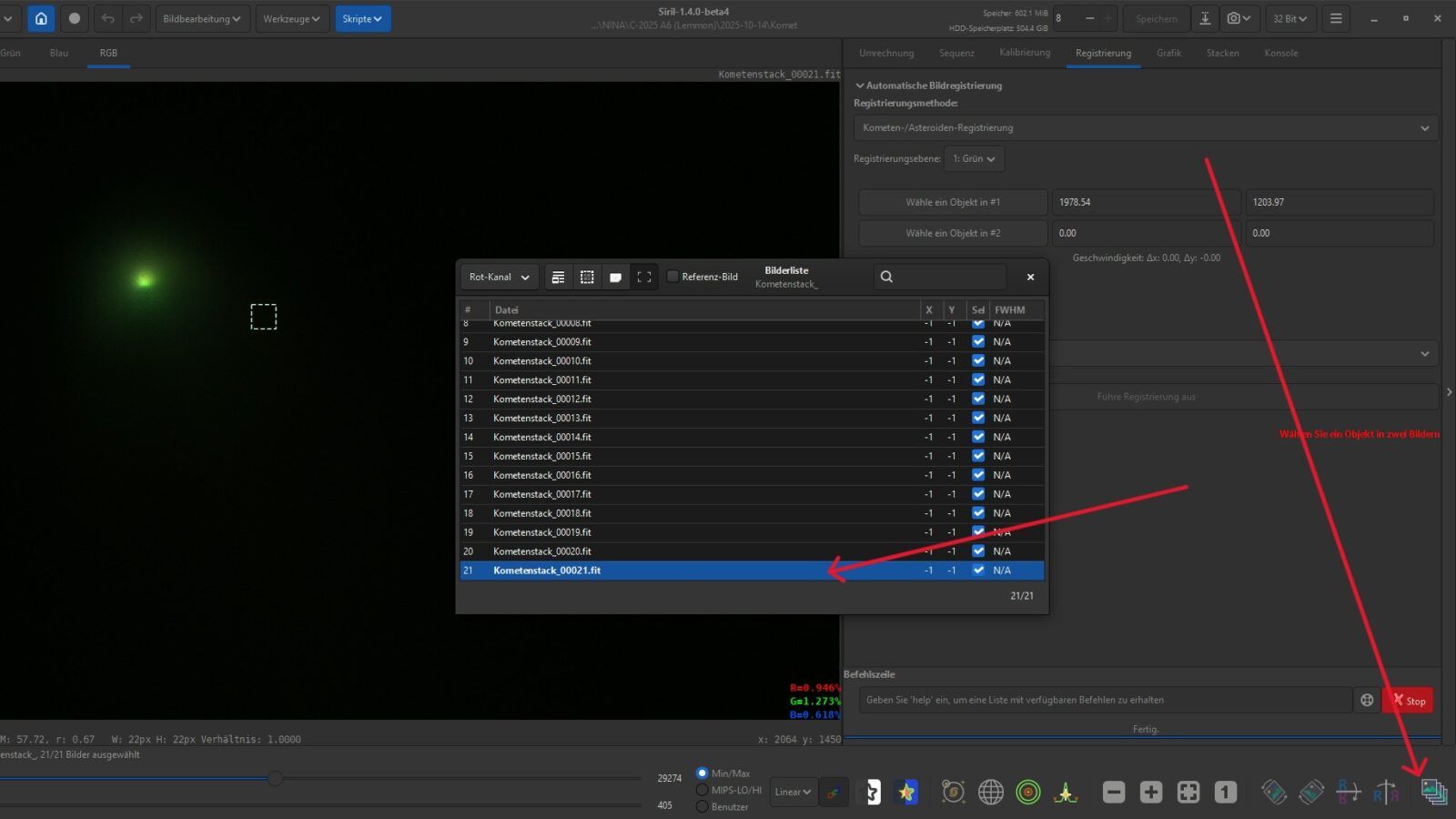1456x819 pixels.
Task: Open the Rot-Kanal channel dropdown
Action: point(499,277)
